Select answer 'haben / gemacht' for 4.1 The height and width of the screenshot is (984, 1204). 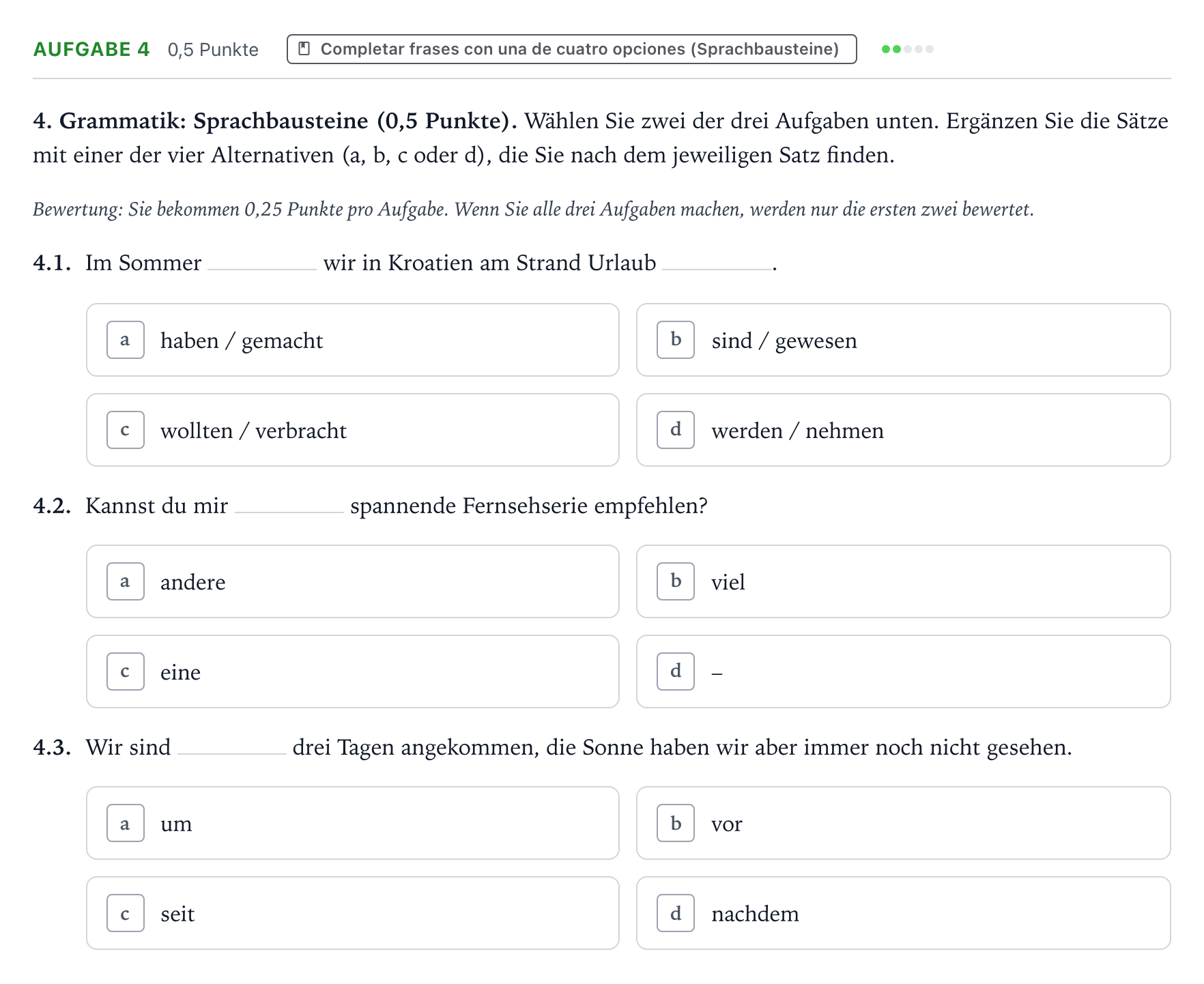point(353,340)
